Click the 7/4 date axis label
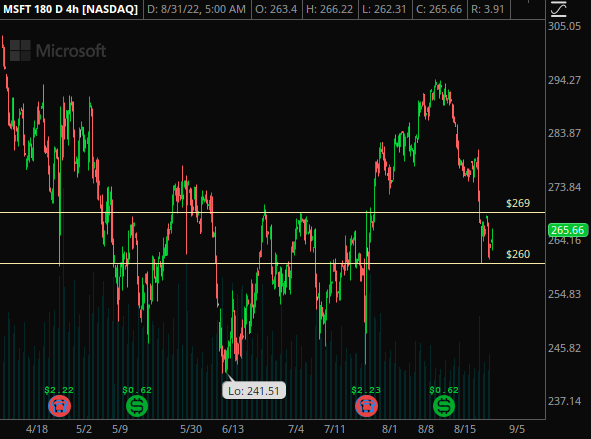Screen dimensions: 591x439 tap(296, 429)
